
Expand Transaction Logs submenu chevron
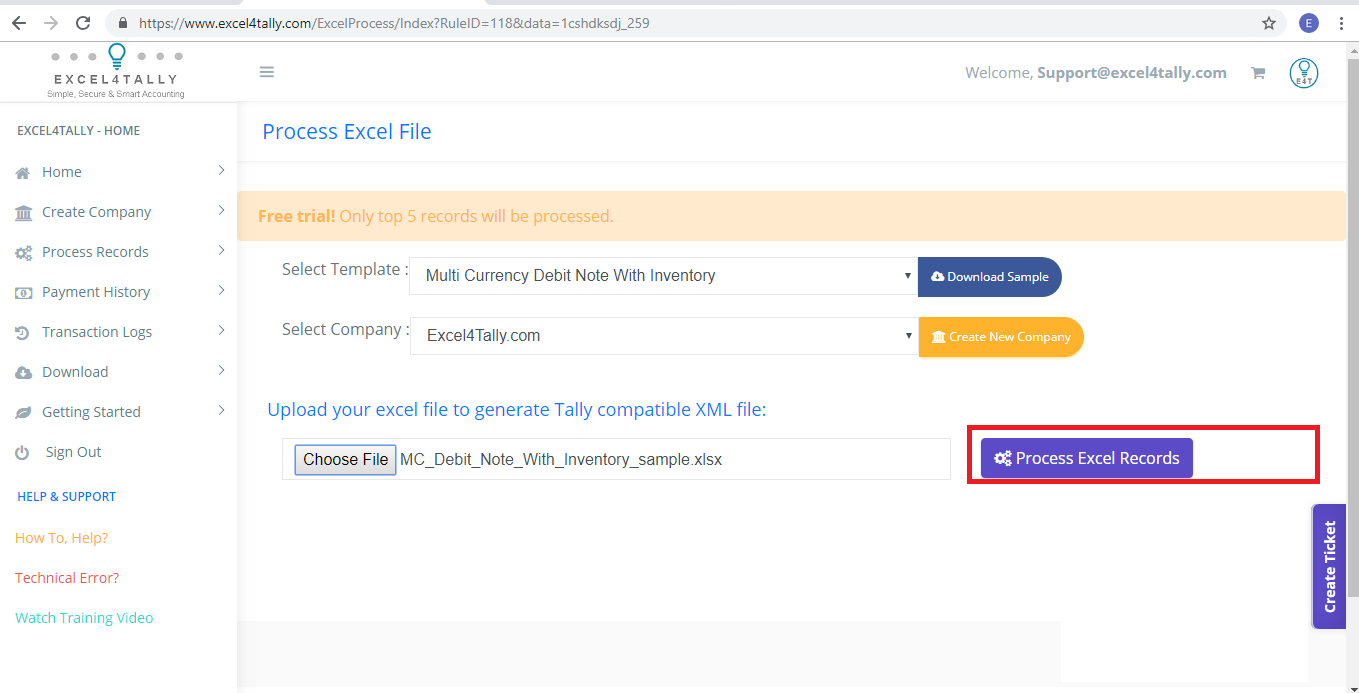click(221, 331)
